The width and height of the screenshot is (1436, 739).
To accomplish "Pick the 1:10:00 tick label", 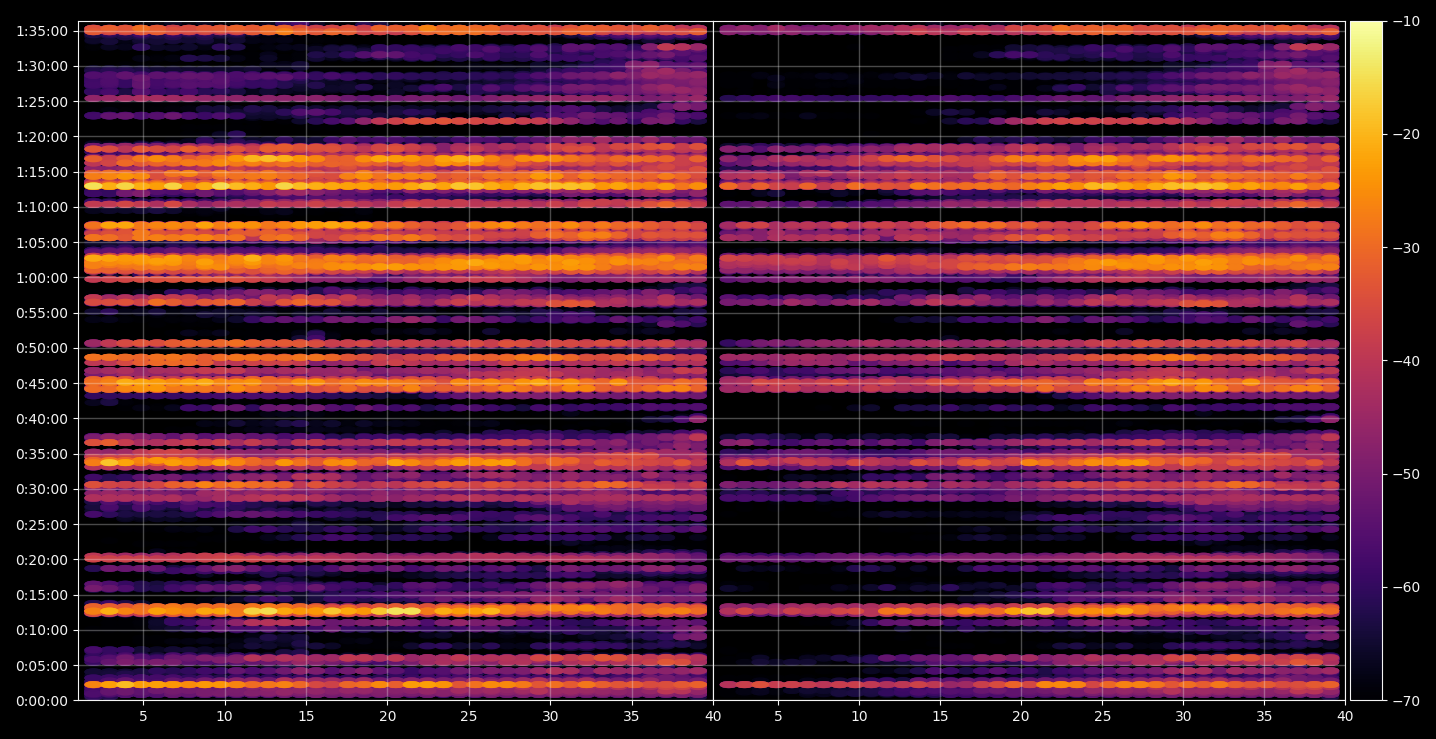I will (42, 207).
